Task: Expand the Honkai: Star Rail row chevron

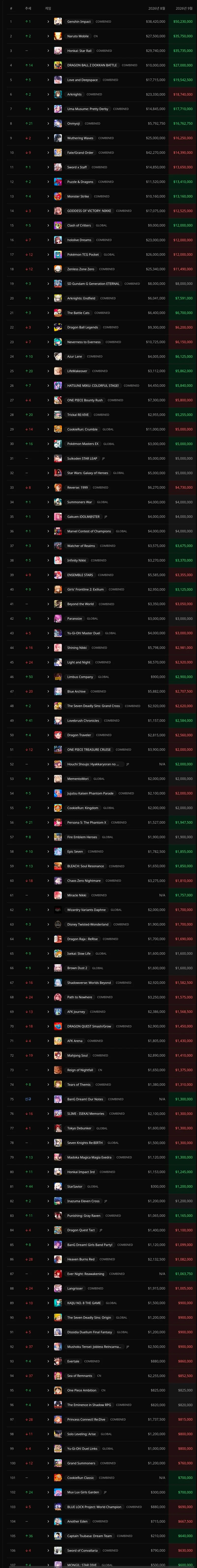Action: 48,51
